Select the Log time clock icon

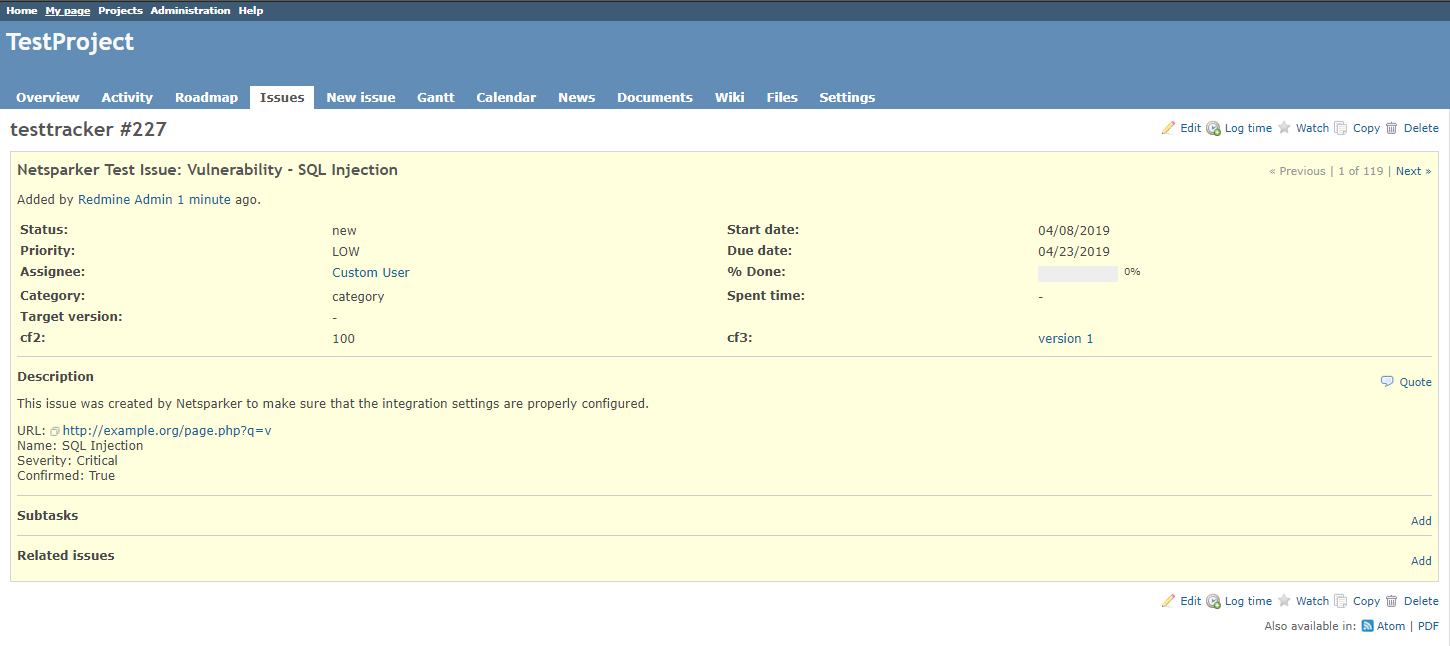point(1213,127)
